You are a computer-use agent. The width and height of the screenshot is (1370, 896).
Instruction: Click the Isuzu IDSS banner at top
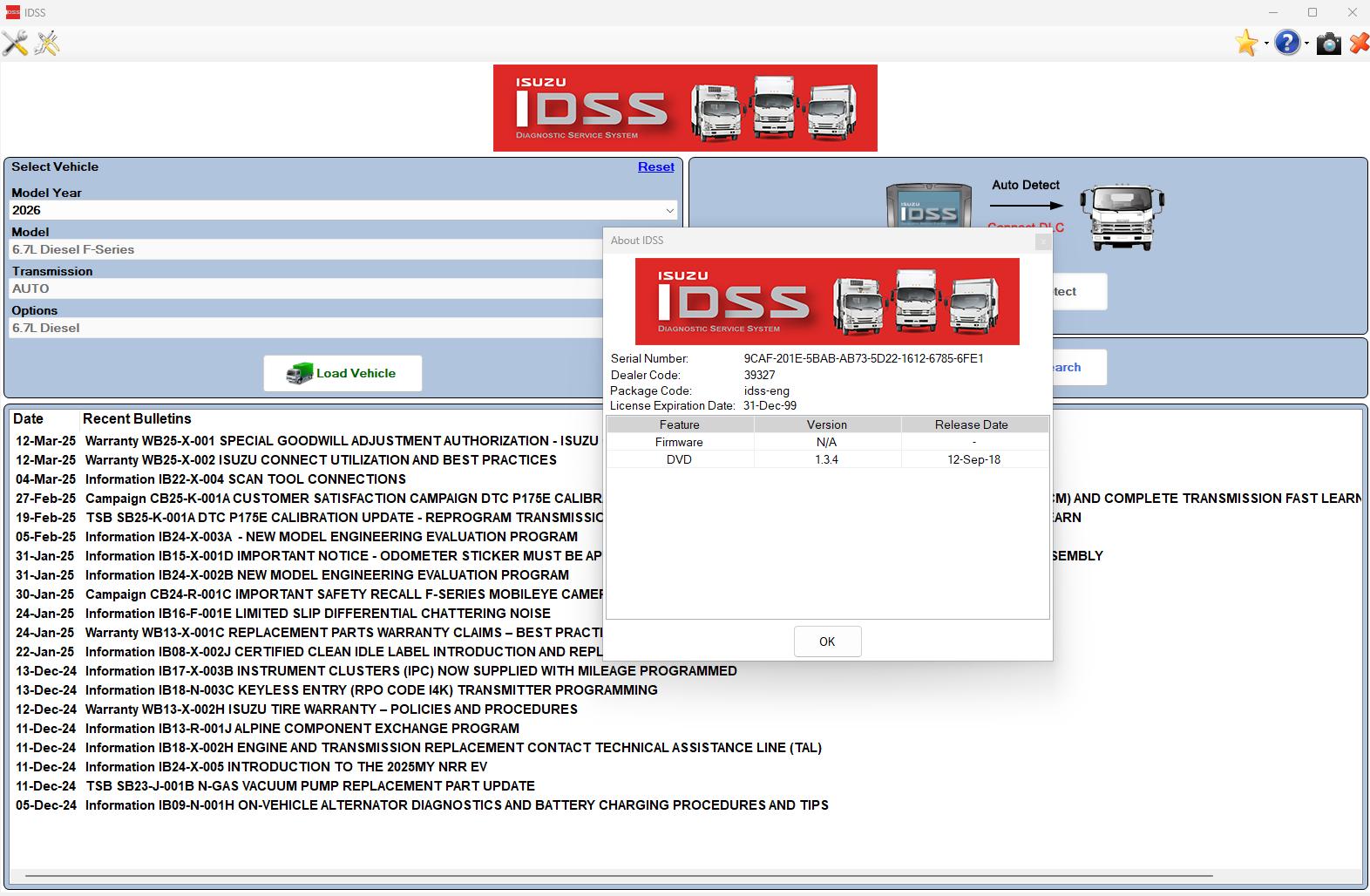[685, 108]
